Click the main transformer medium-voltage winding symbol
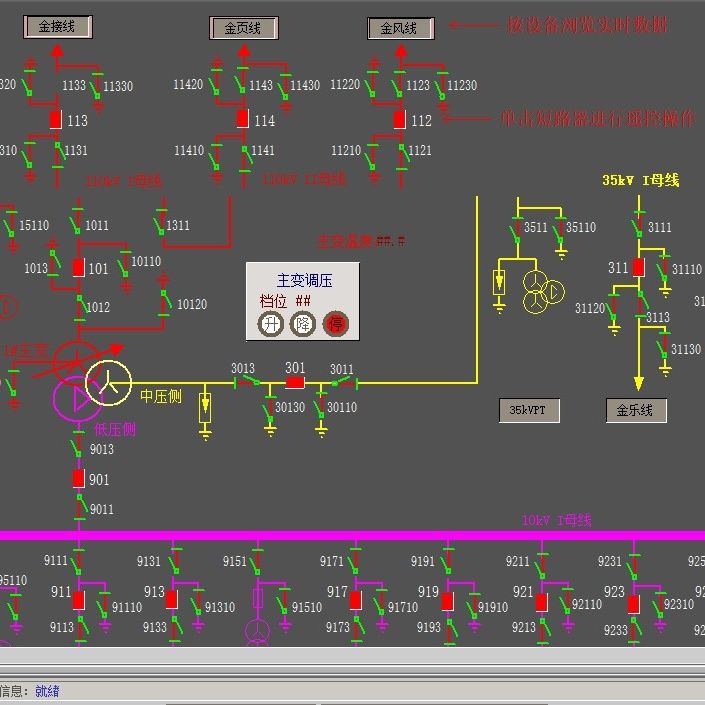 [108, 383]
